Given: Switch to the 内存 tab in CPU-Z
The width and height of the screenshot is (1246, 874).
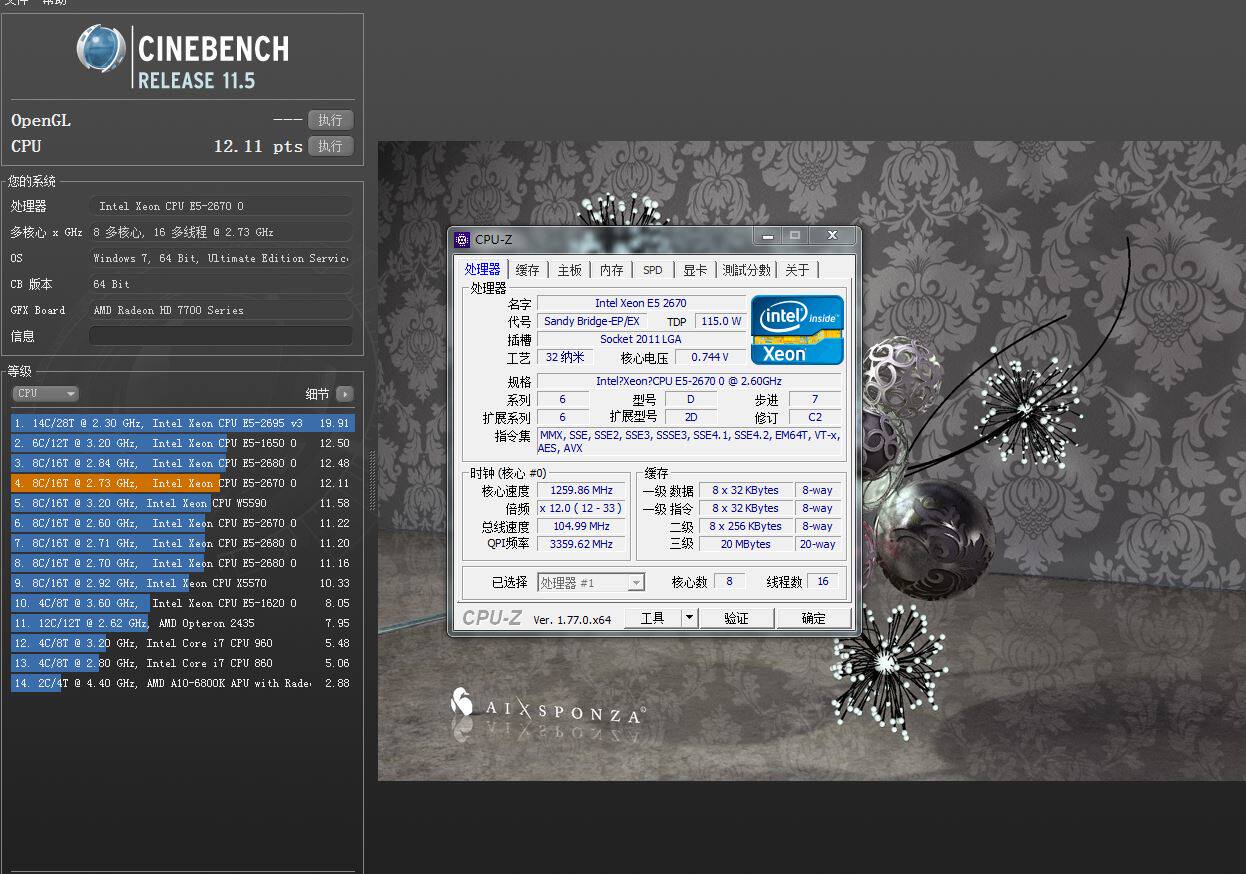Looking at the screenshot, I should coord(612,270).
